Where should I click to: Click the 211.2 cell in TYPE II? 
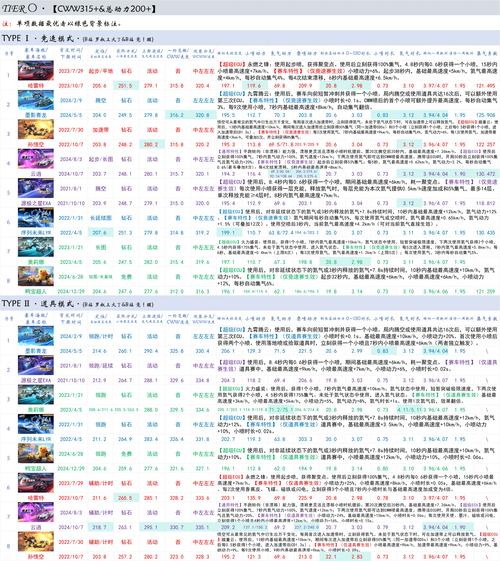click(x=100, y=439)
